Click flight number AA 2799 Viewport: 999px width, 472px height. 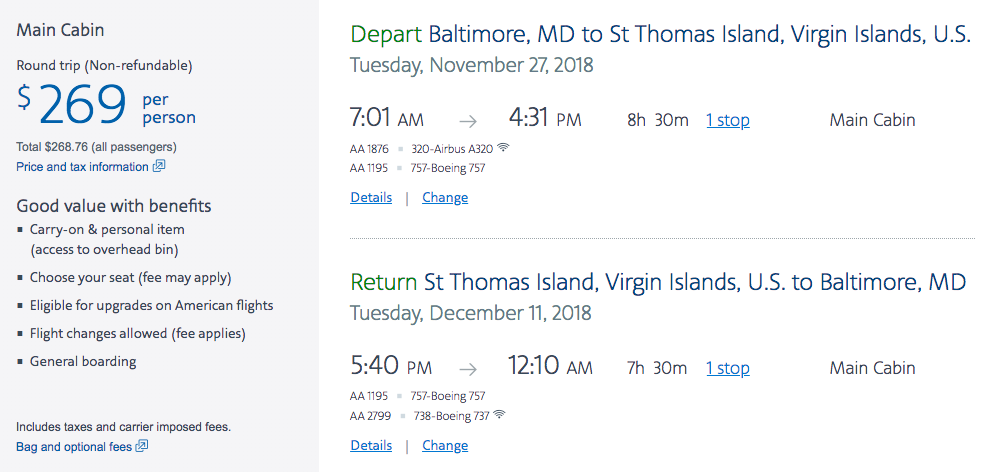tap(369, 415)
